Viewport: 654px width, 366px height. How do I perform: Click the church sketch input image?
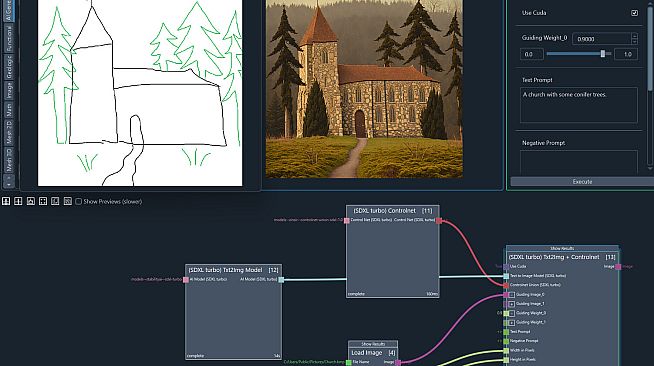click(x=140, y=93)
